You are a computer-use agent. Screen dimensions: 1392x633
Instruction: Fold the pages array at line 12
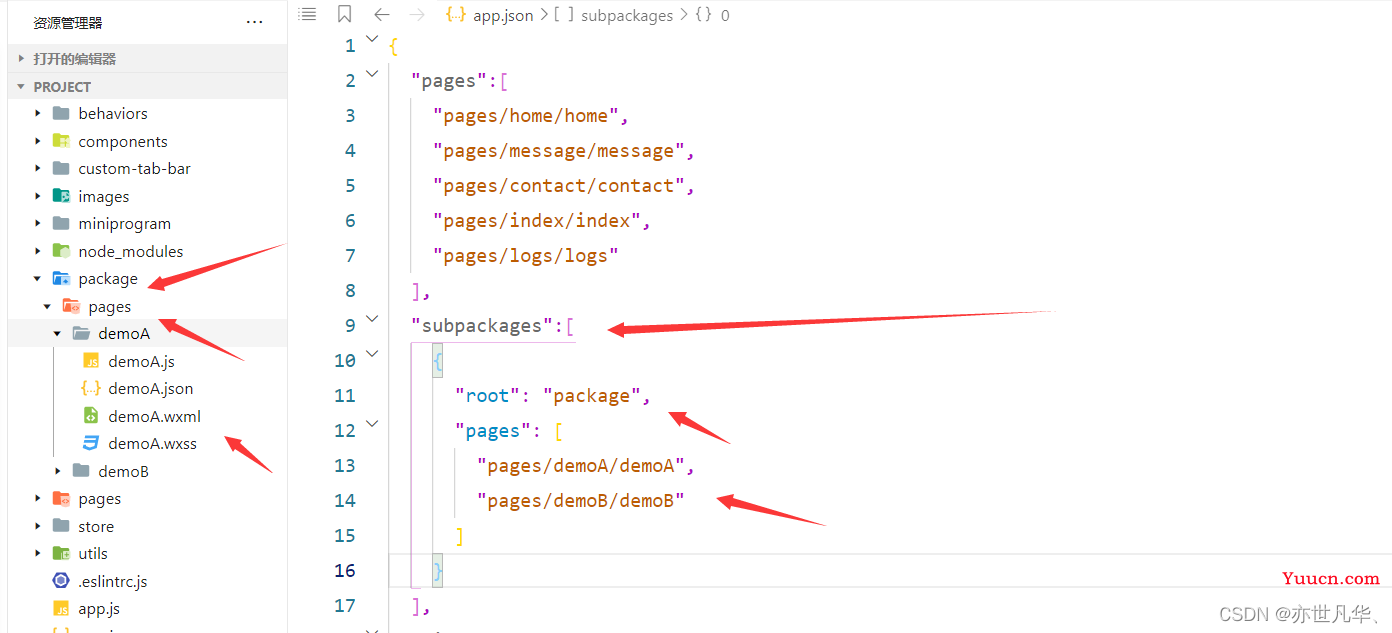(x=372, y=423)
